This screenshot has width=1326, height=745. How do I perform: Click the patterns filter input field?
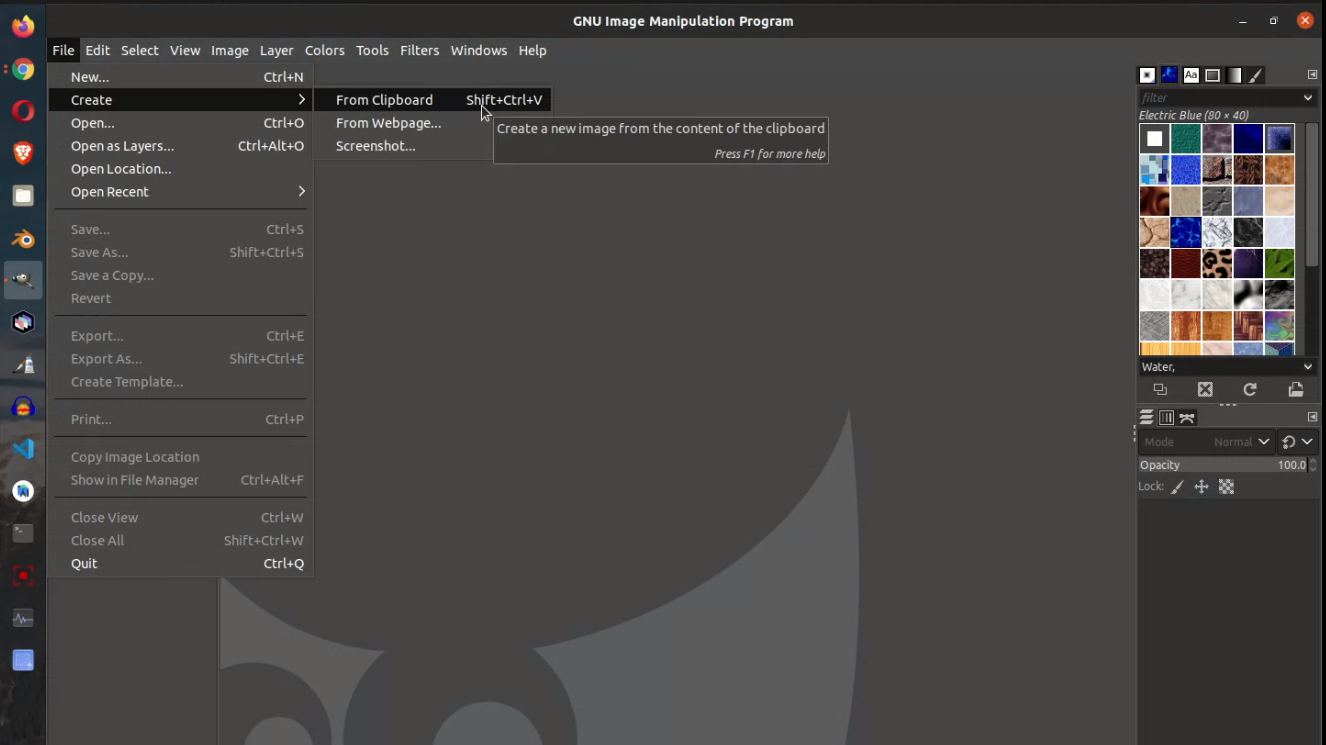click(x=1219, y=98)
